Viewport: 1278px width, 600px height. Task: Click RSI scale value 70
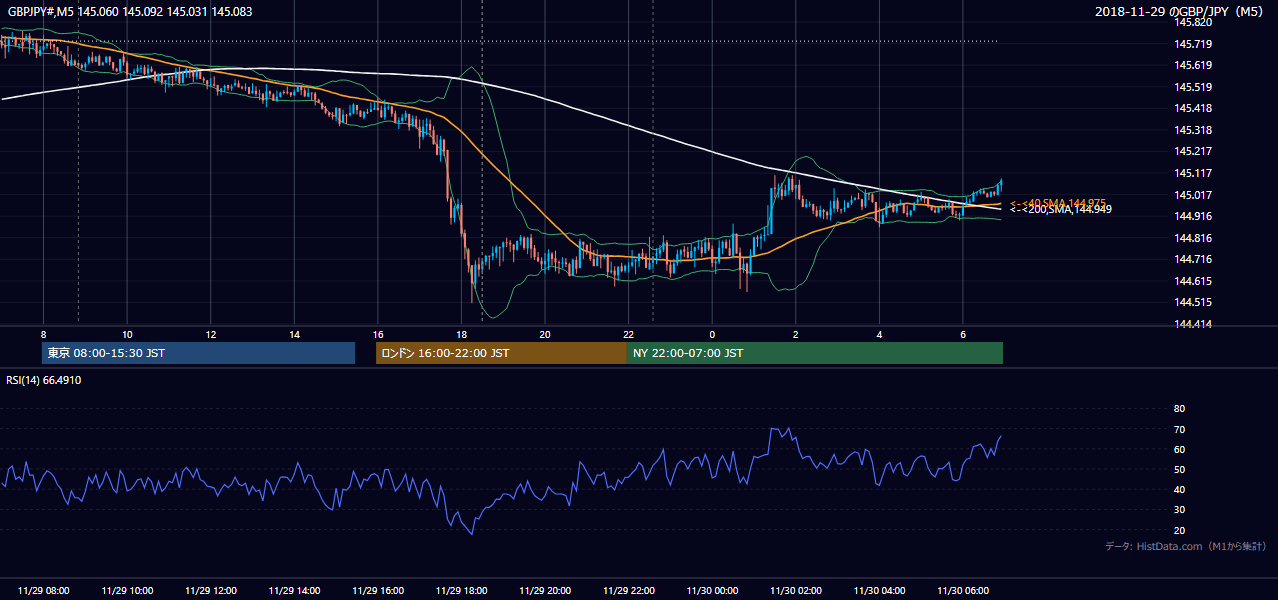(x=1179, y=429)
